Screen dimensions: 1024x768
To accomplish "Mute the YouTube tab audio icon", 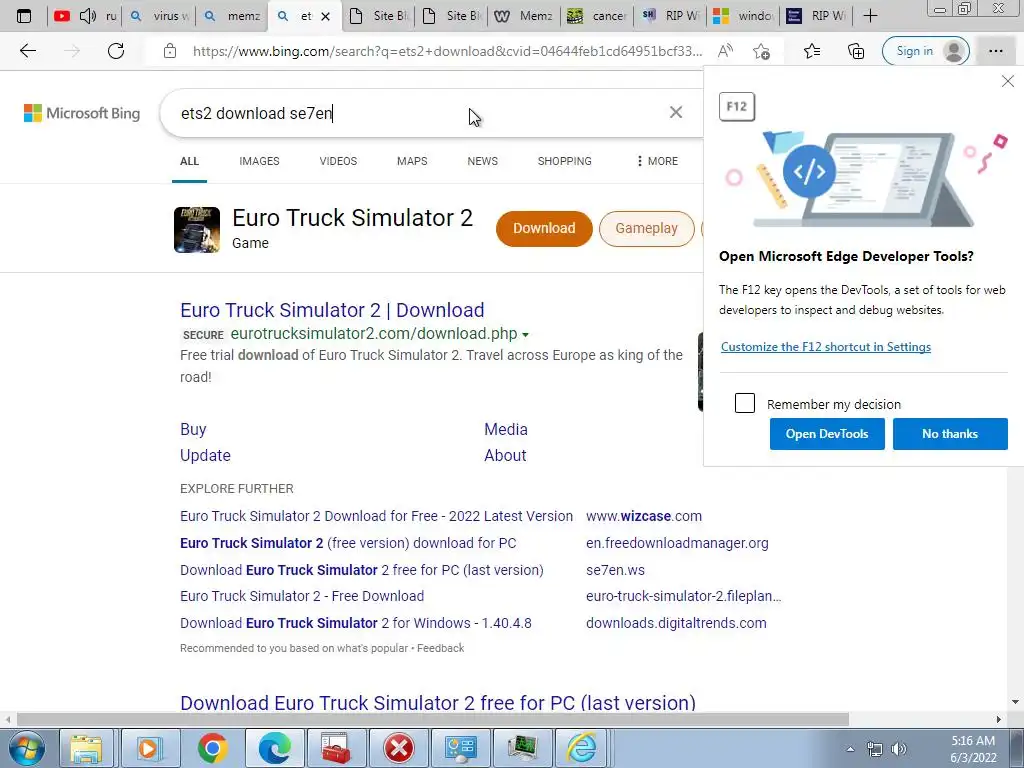I will tap(88, 16).
